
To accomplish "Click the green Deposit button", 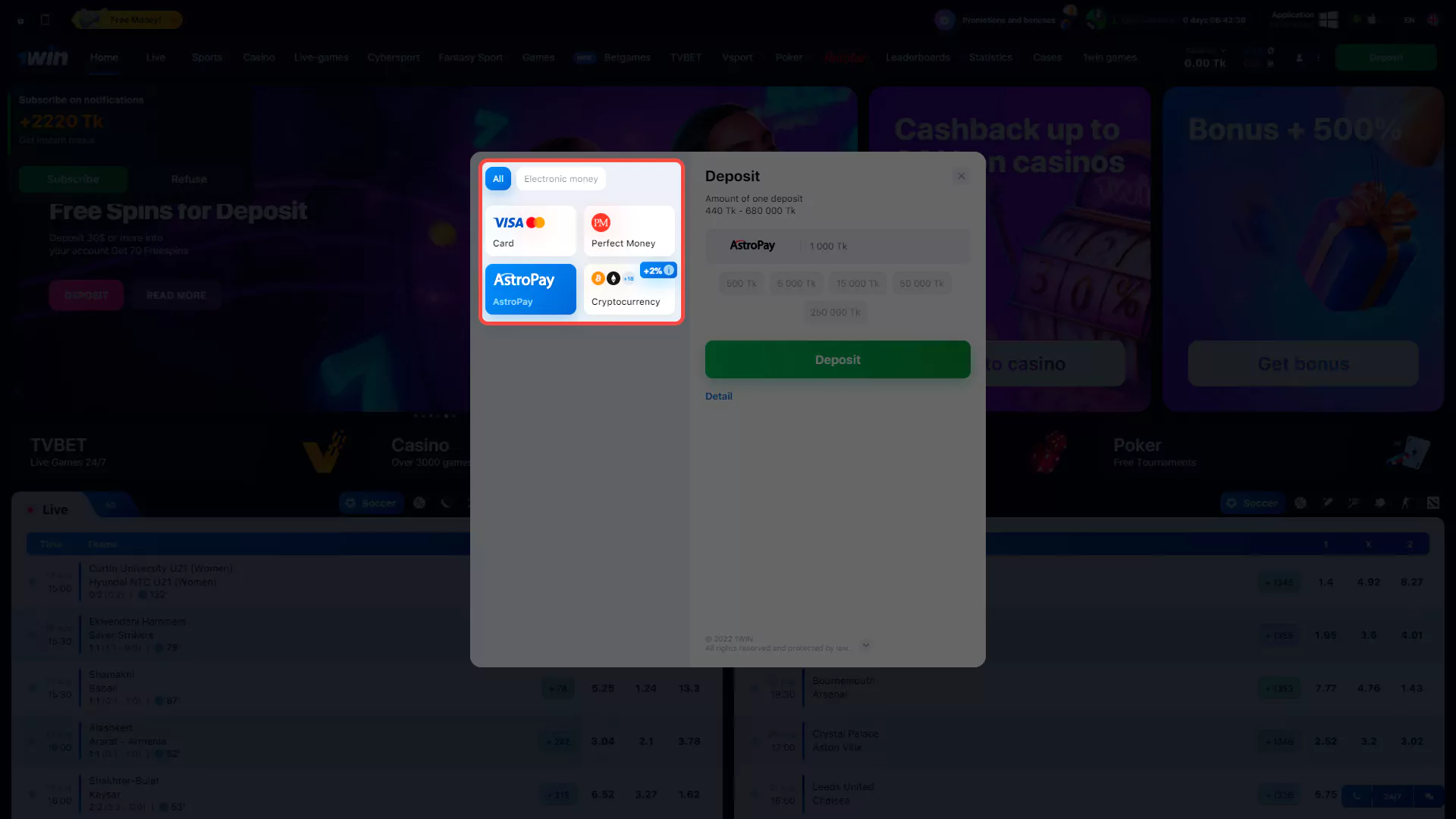I will (838, 359).
